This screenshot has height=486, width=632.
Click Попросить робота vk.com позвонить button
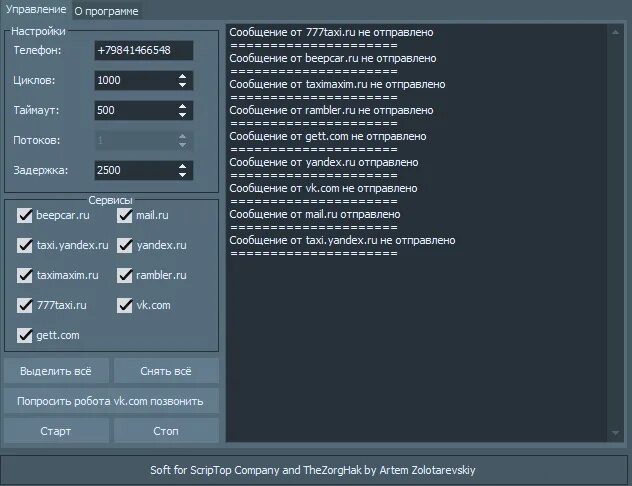pos(110,401)
